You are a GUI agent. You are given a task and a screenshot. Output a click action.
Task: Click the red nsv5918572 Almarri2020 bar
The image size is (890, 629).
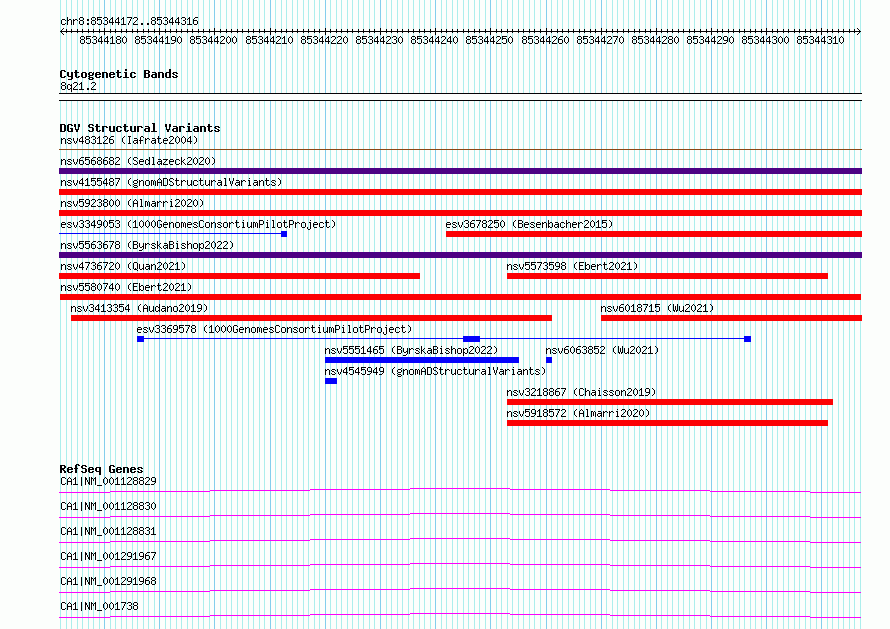pos(667,423)
